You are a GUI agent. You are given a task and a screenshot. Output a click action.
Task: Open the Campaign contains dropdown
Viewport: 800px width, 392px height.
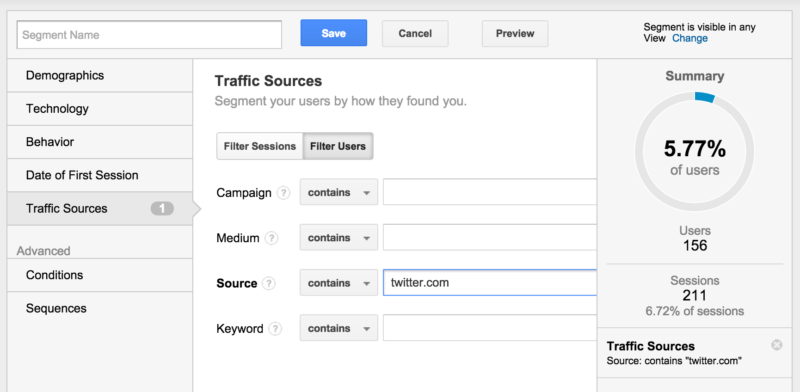pos(339,192)
